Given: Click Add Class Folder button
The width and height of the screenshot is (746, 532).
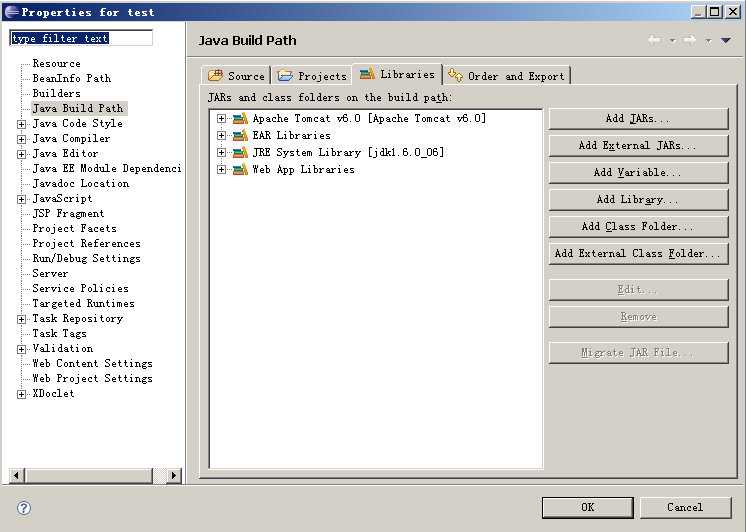Looking at the screenshot, I should point(638,227).
